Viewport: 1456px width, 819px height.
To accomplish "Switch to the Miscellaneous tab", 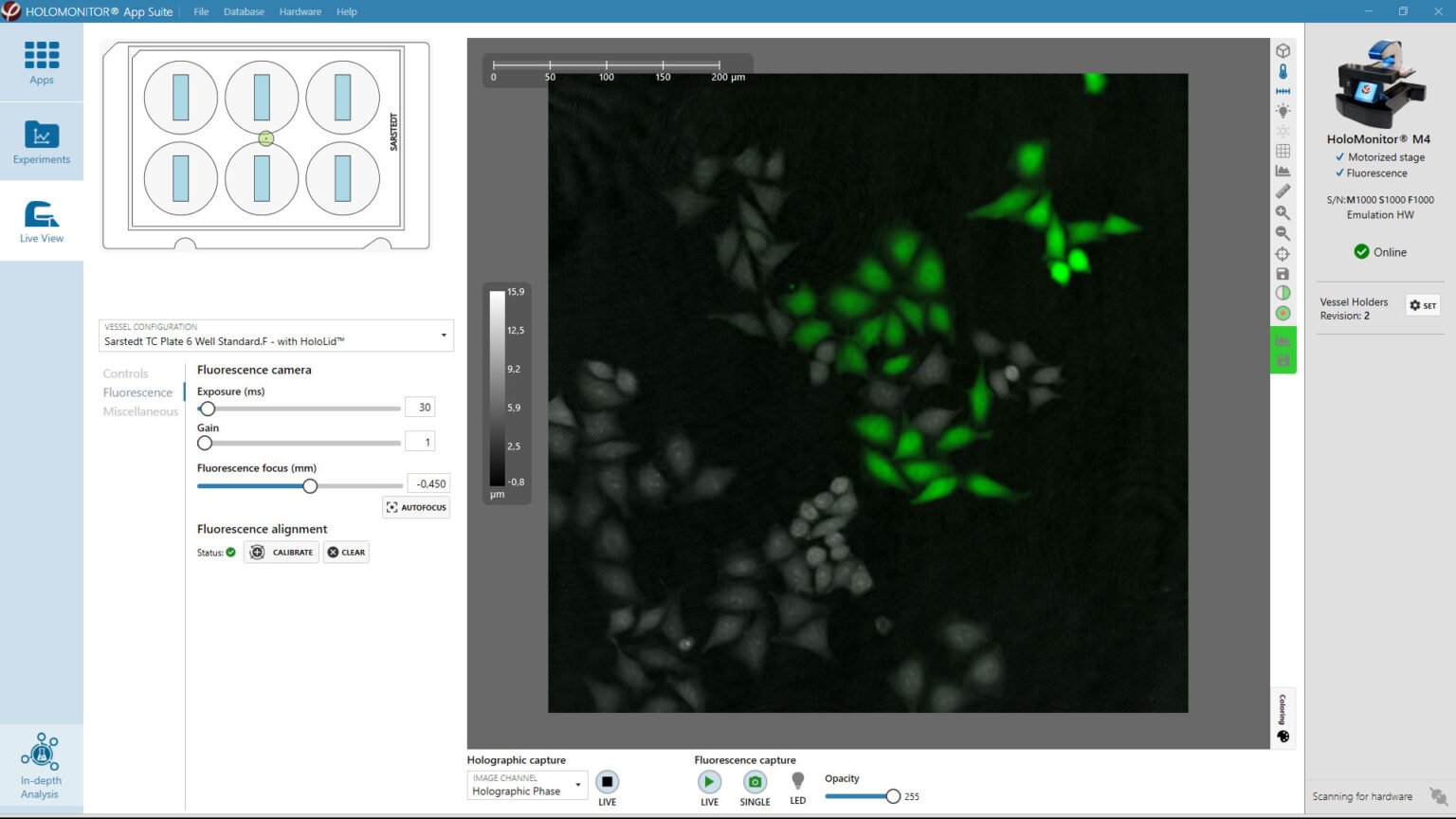I will coord(140,410).
